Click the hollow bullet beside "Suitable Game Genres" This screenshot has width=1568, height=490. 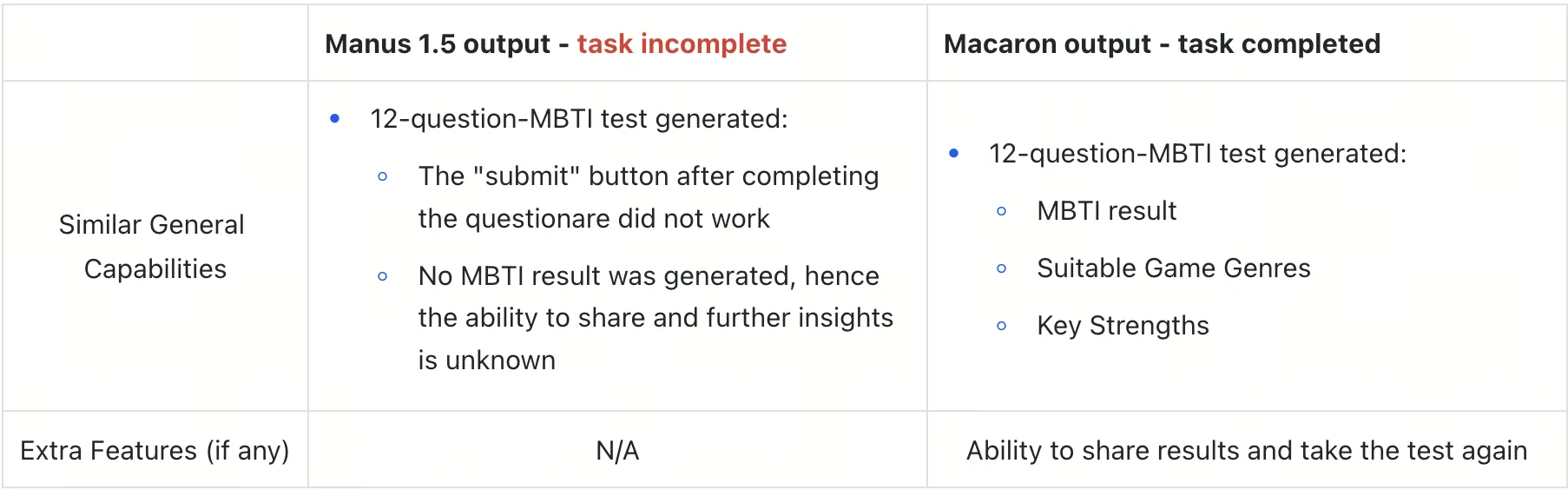coord(1002,269)
